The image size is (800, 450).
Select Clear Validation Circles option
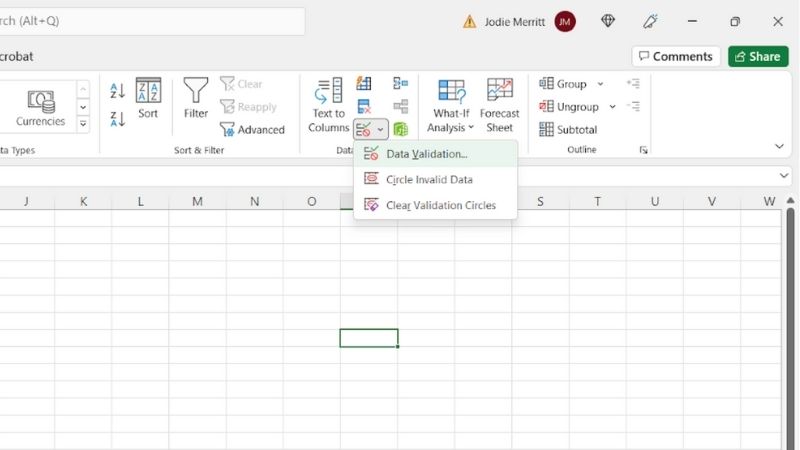pos(441,206)
